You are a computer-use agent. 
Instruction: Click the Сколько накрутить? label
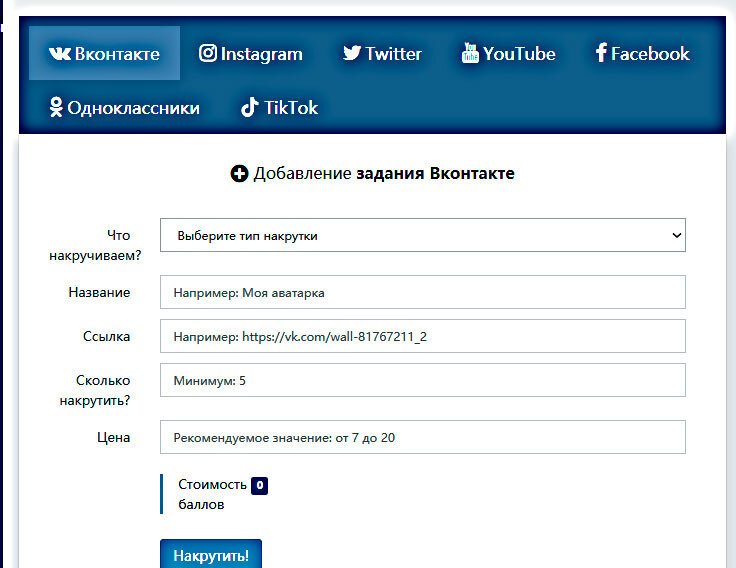point(95,390)
